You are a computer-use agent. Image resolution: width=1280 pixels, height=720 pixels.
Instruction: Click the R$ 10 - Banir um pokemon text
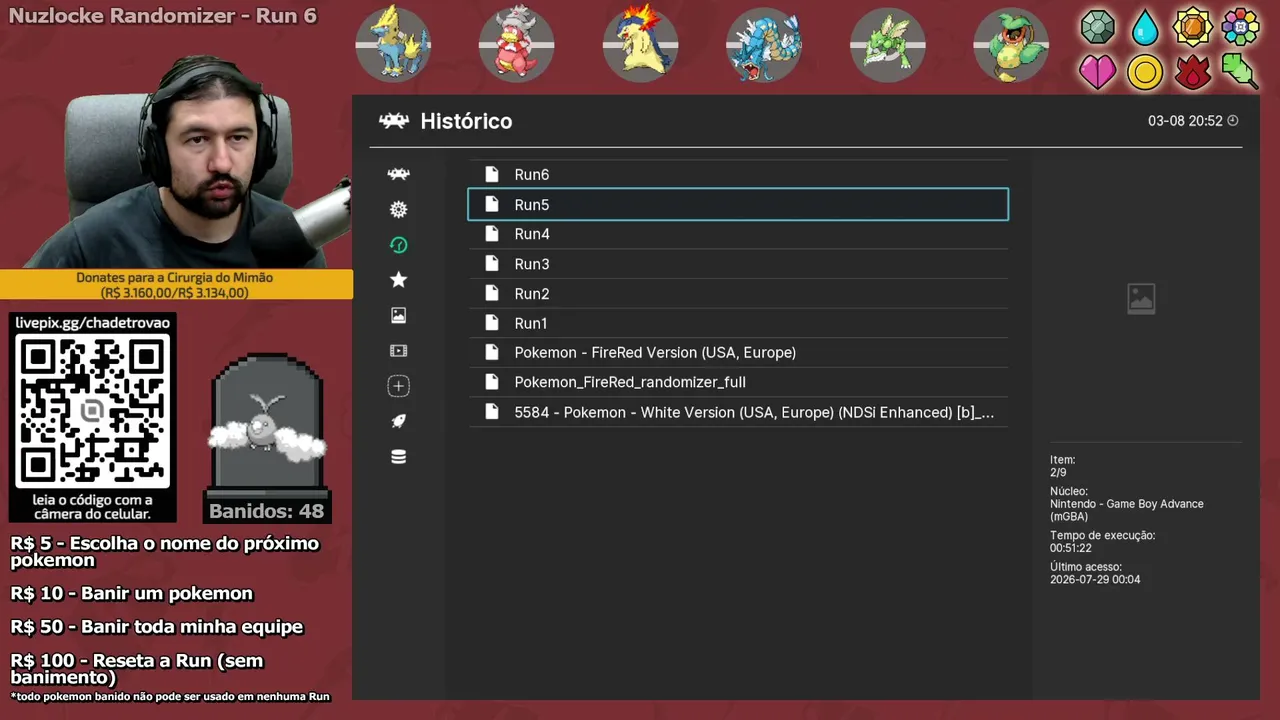132,593
